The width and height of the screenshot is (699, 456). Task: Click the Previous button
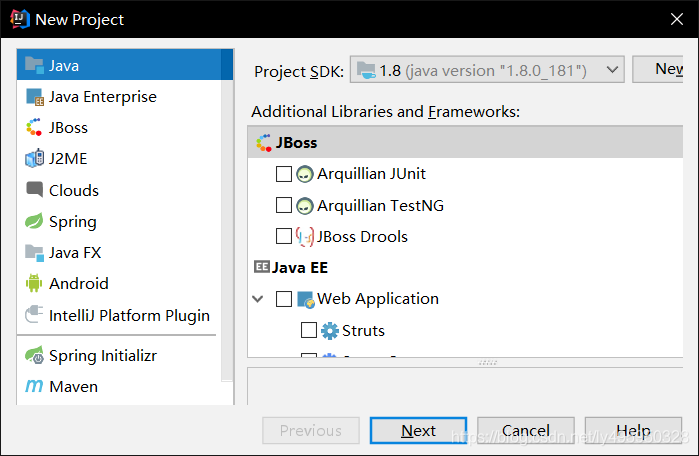click(x=311, y=431)
